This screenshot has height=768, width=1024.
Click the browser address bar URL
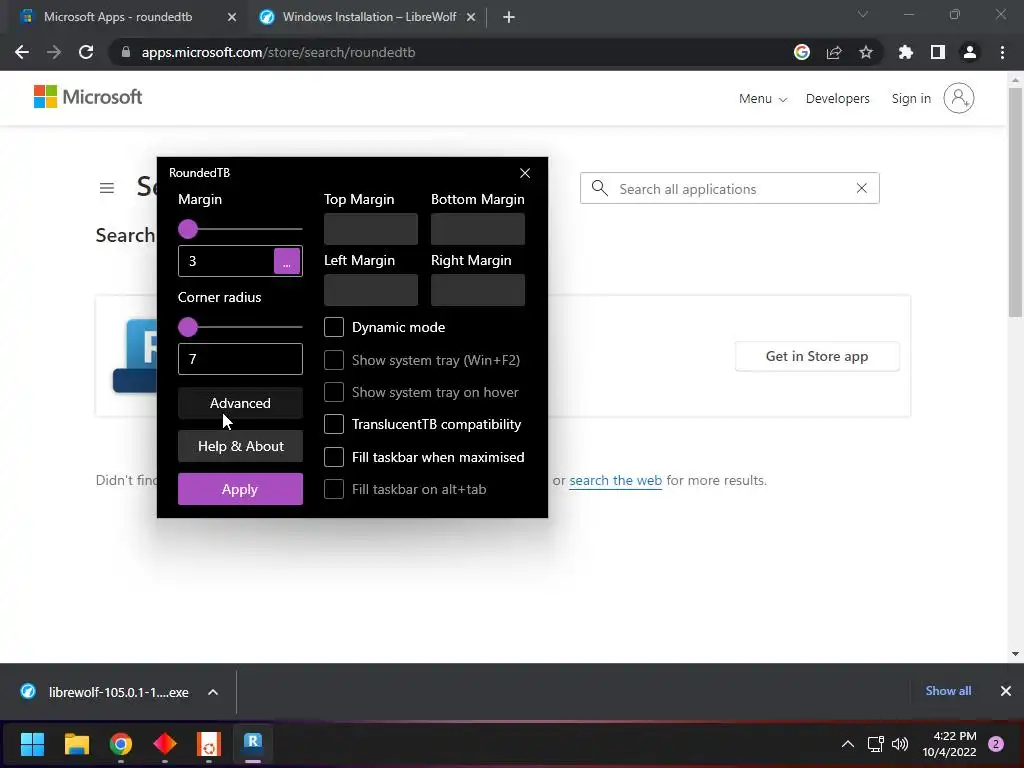click(279, 52)
